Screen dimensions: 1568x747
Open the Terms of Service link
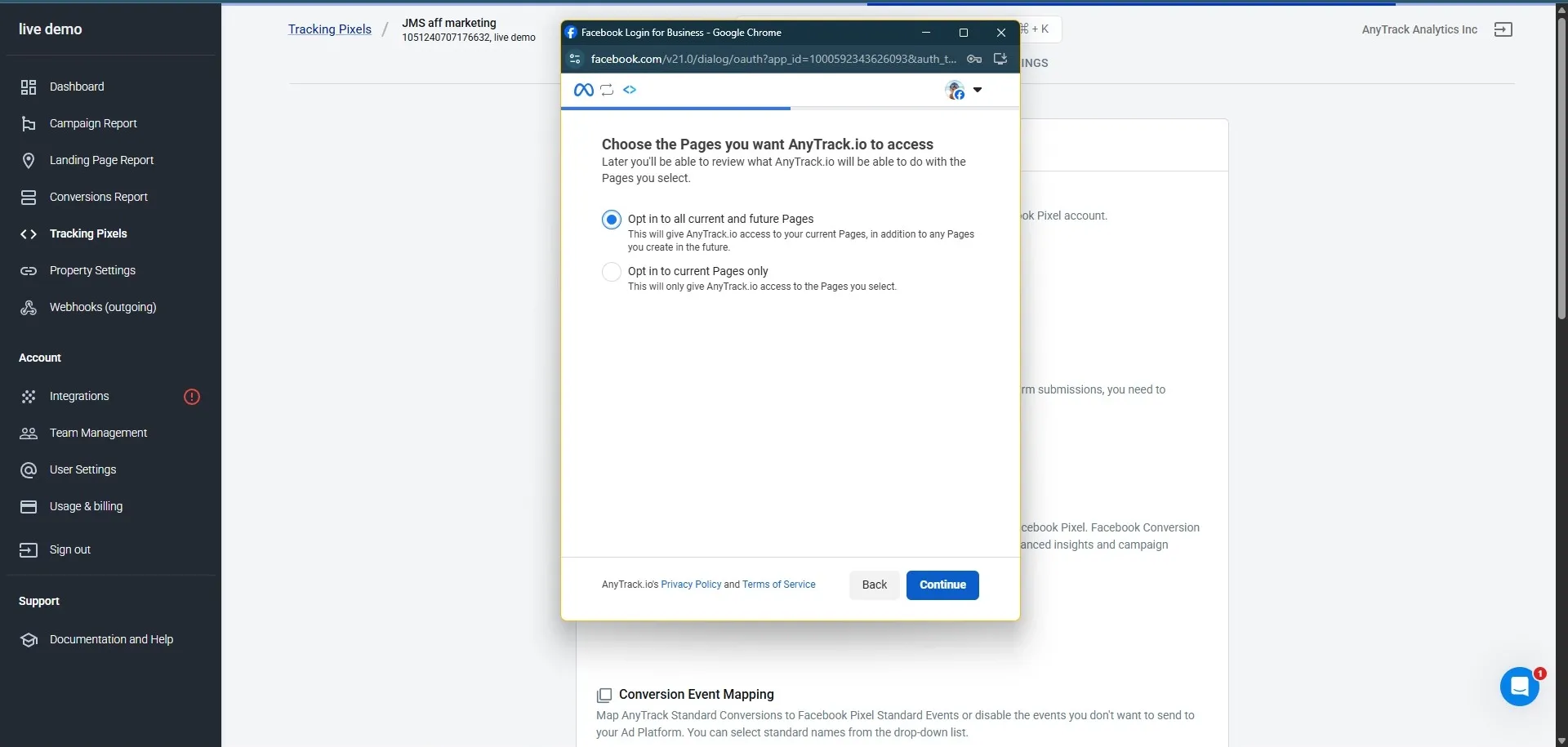point(779,585)
